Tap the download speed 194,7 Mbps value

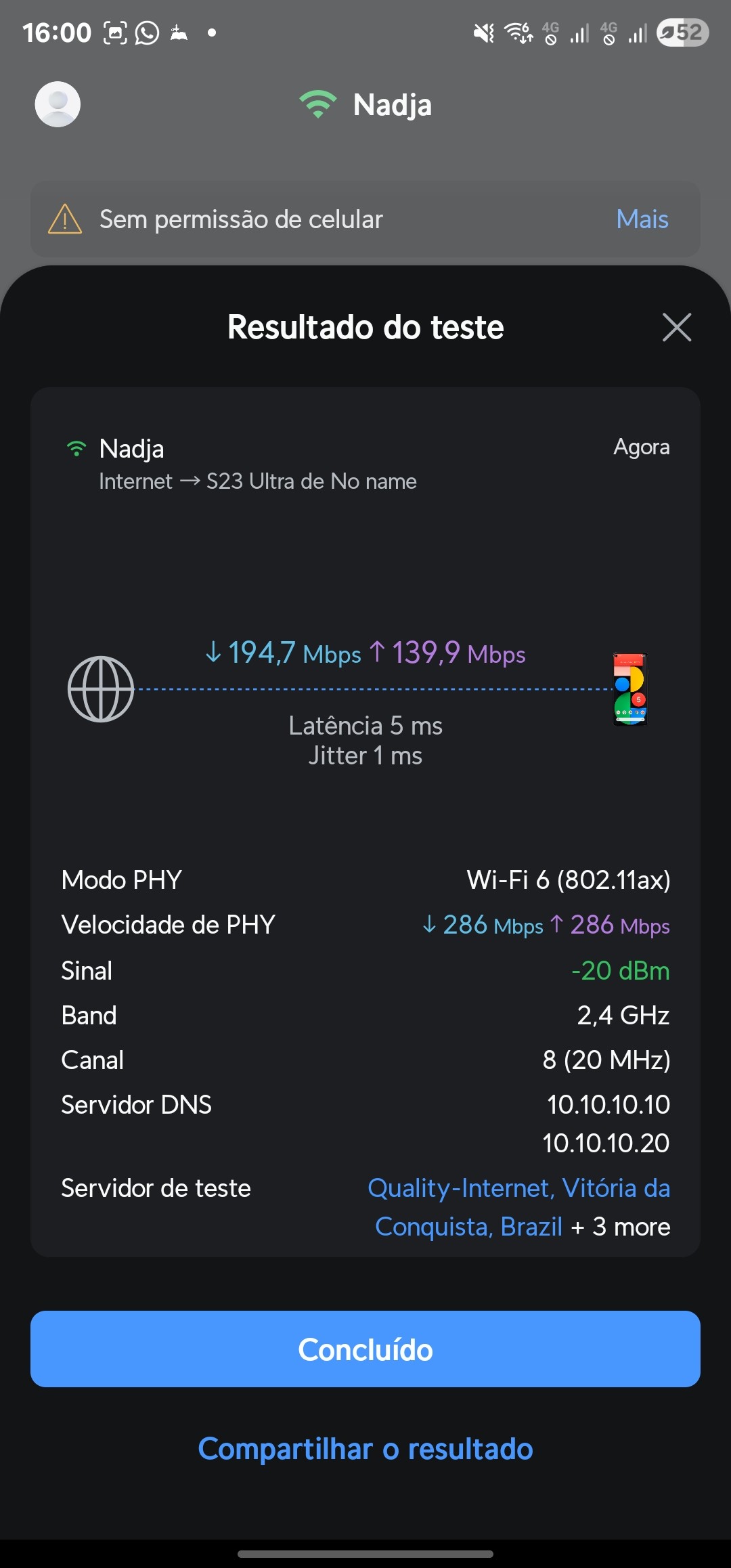[284, 653]
